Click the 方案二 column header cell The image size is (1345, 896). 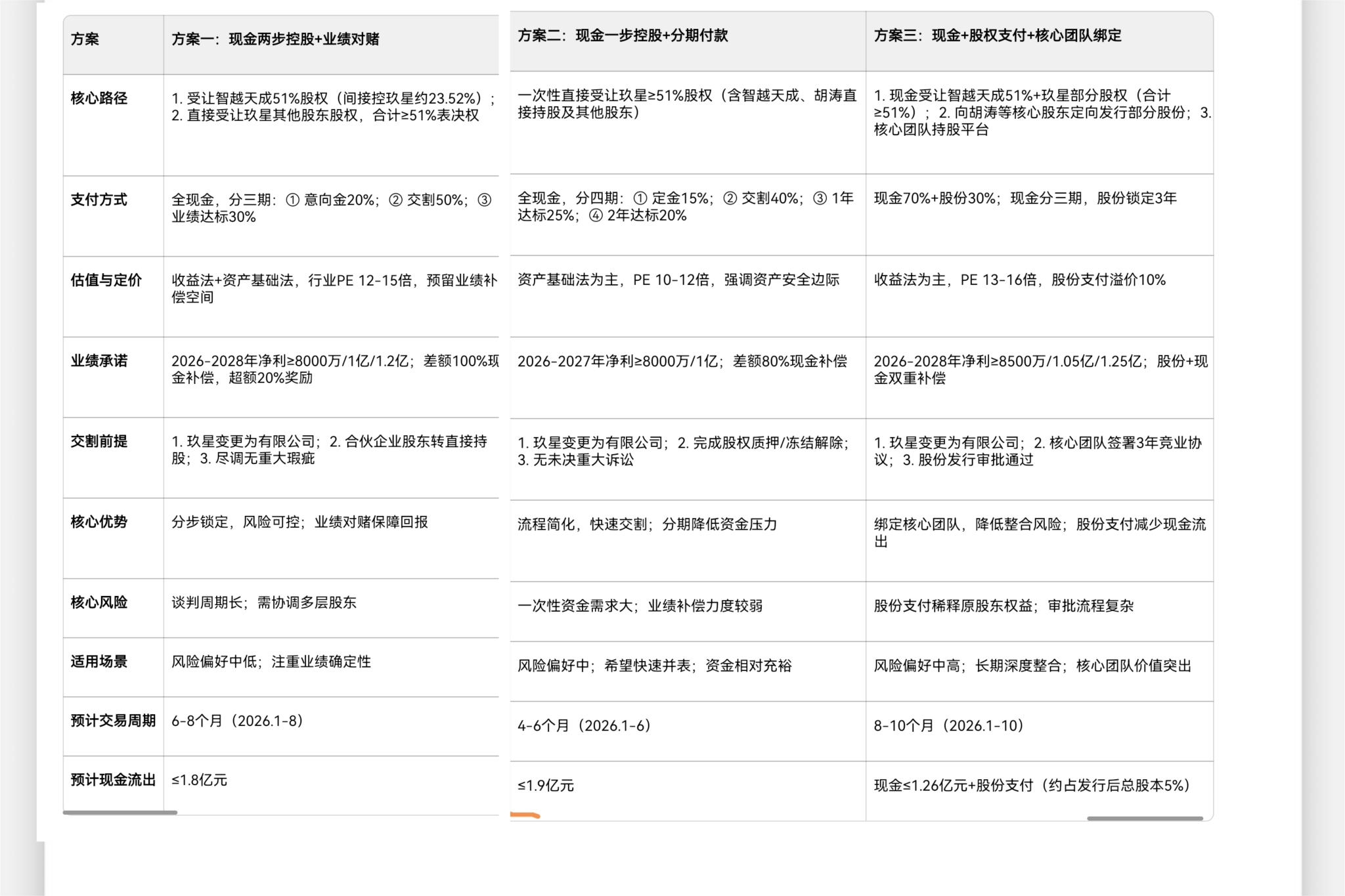coord(622,36)
